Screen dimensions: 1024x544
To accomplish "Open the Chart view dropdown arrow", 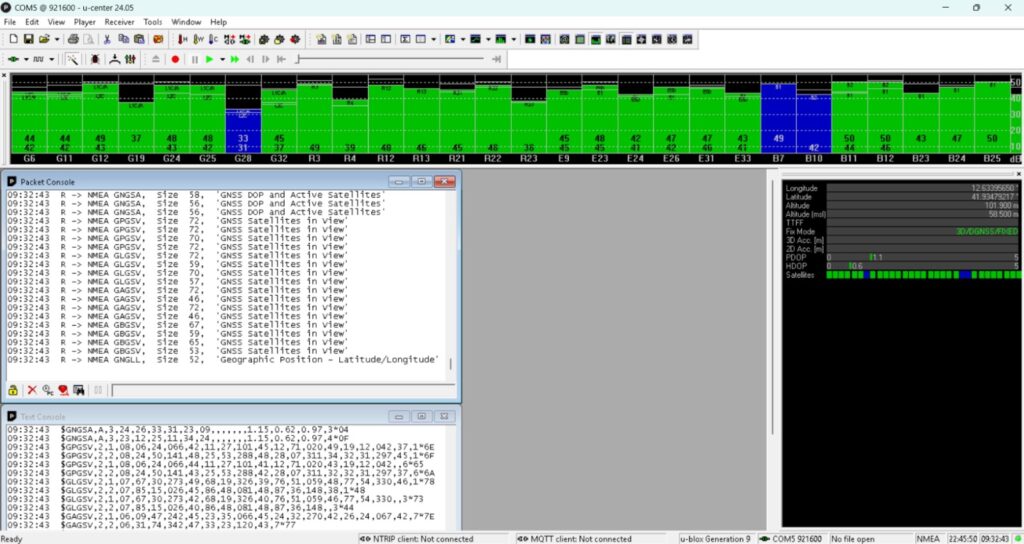I will point(488,39).
